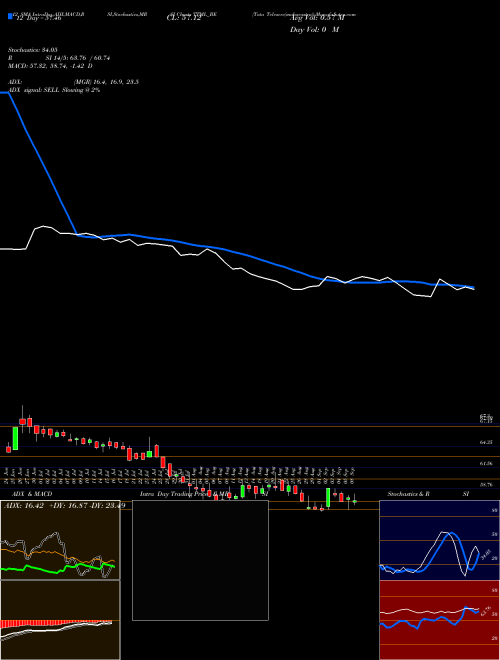This screenshot has height=660, width=500.
Task: Click the 'Stochastics & R' panel title
Action: pyautogui.click(x=409, y=494)
